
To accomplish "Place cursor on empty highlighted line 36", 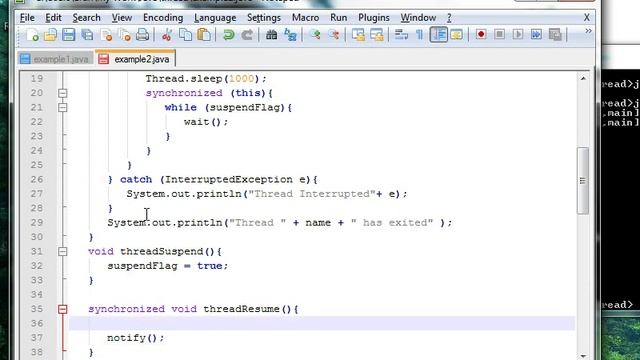I will pos(322,323).
